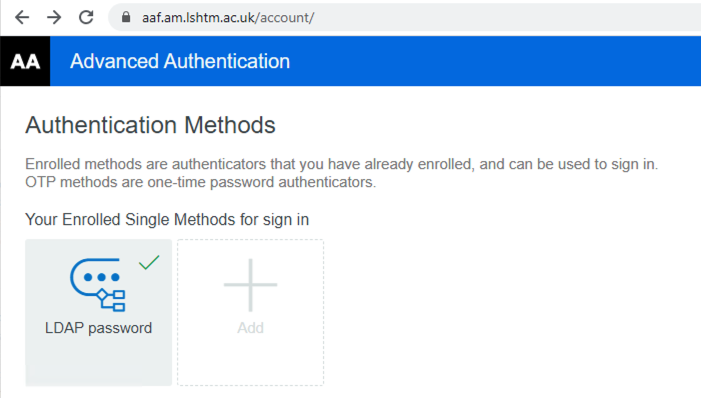Image resolution: width=701 pixels, height=398 pixels.
Task: Click the /account/ path in URL
Action: point(286,17)
